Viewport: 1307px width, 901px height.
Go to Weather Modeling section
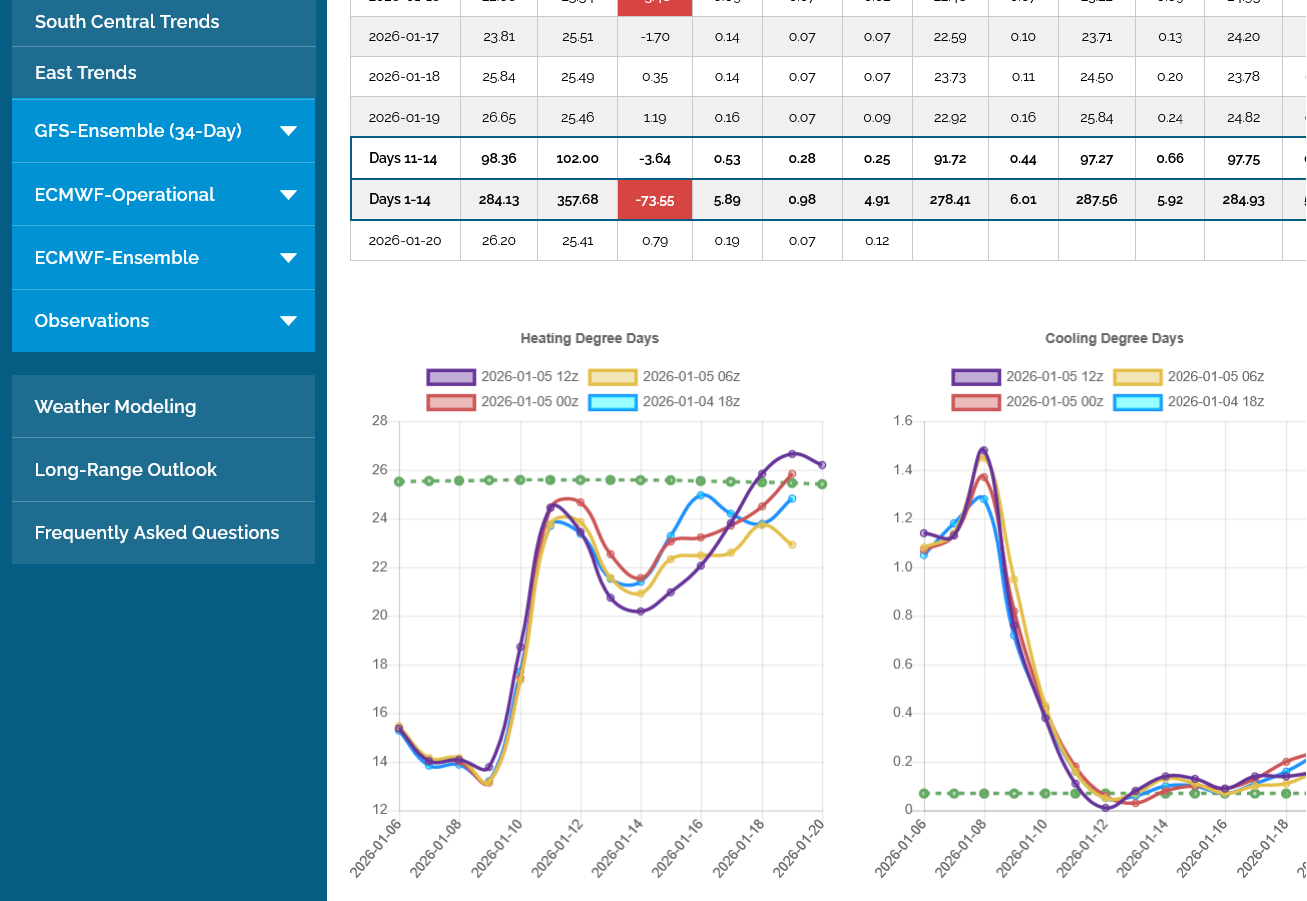point(115,407)
